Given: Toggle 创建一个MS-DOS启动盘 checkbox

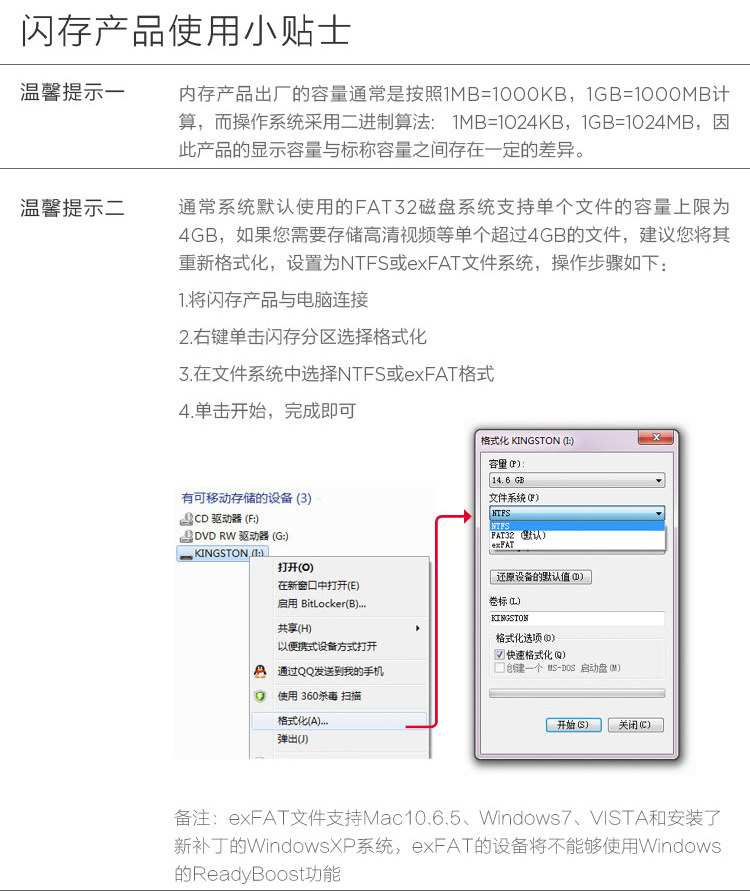Looking at the screenshot, I should coord(500,668).
